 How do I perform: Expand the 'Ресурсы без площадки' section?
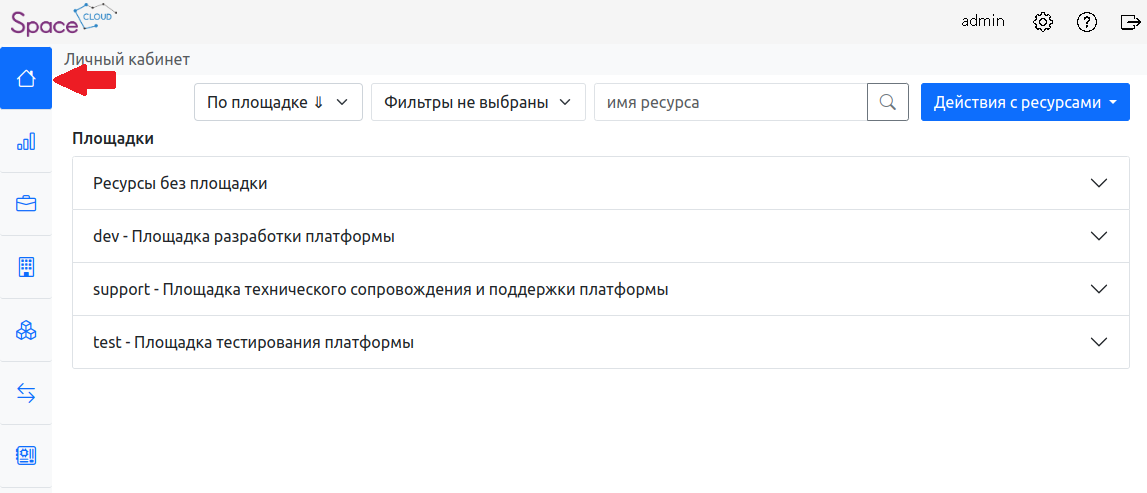point(601,183)
